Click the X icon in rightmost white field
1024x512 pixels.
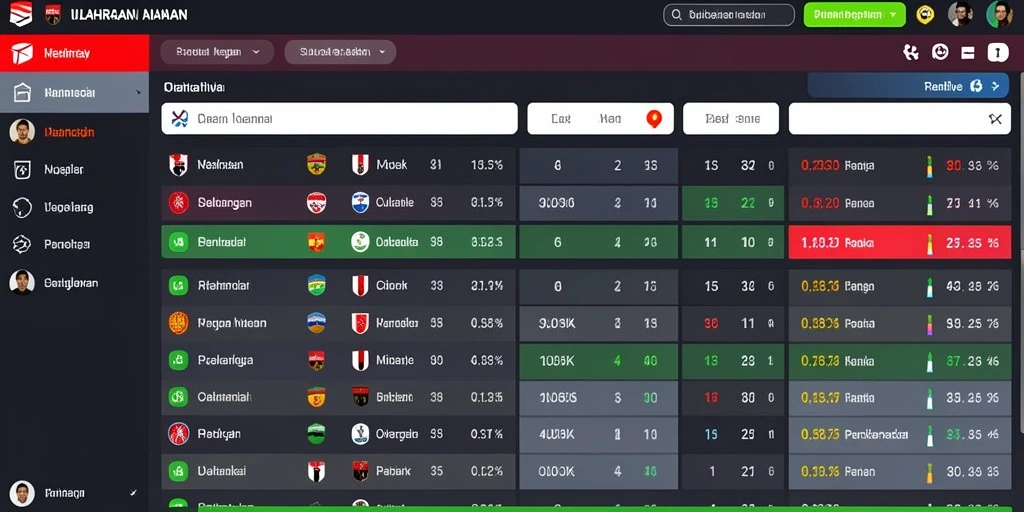[995, 119]
